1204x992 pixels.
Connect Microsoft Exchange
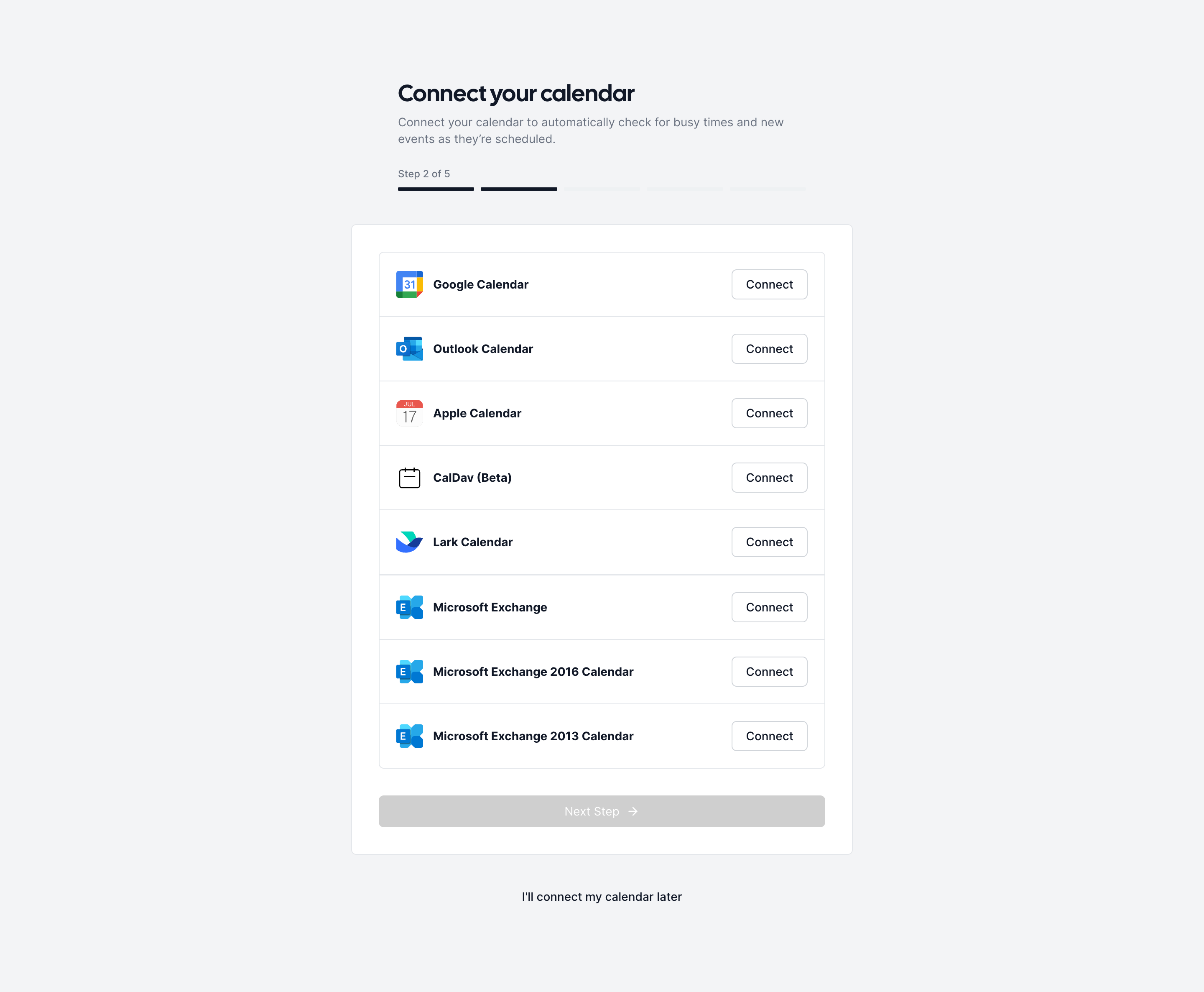click(x=769, y=607)
